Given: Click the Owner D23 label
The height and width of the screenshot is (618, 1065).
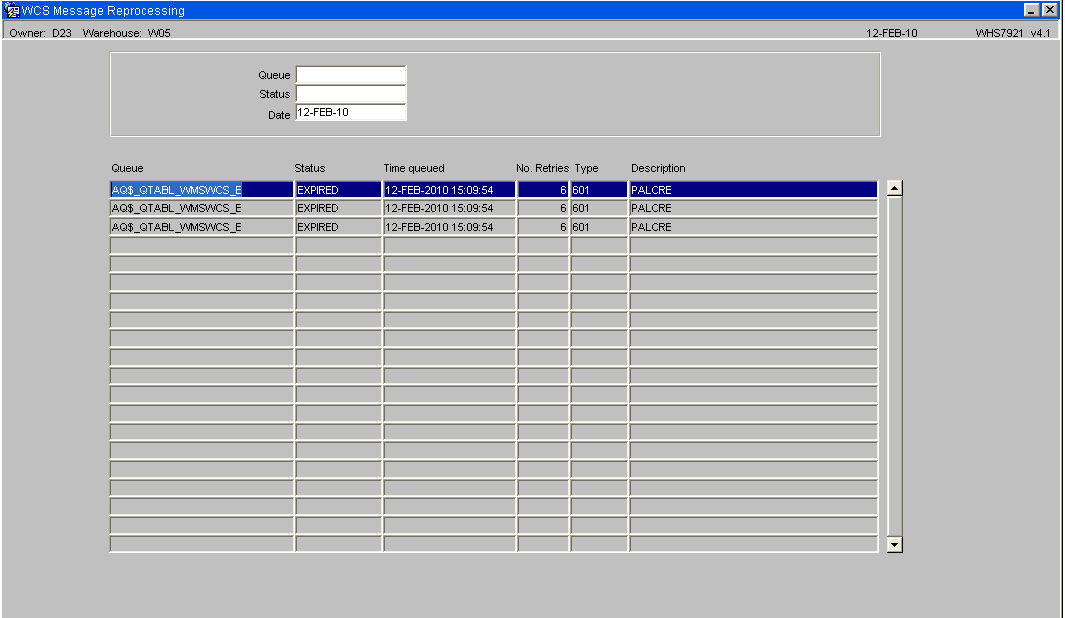Looking at the screenshot, I should 40,33.
